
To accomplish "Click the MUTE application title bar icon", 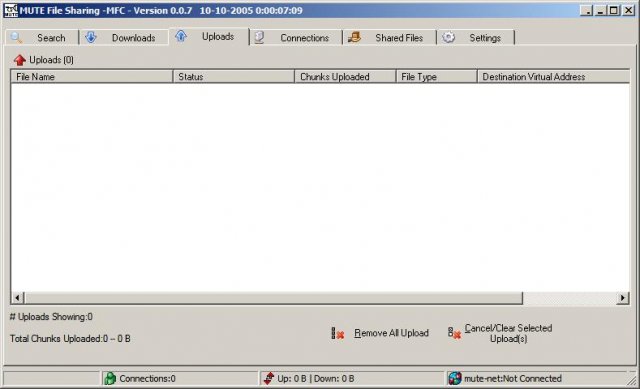I will [x=11, y=11].
